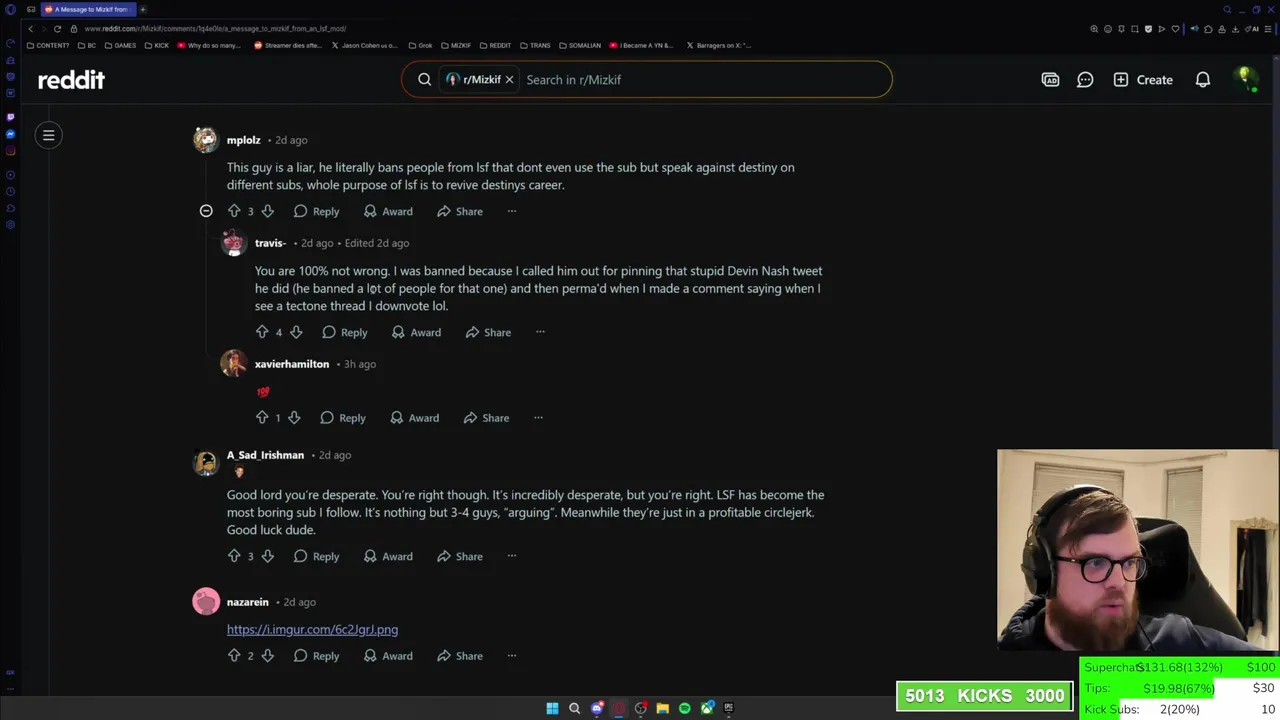
Task: Select the active Mizkif browser tab
Action: (x=88, y=9)
